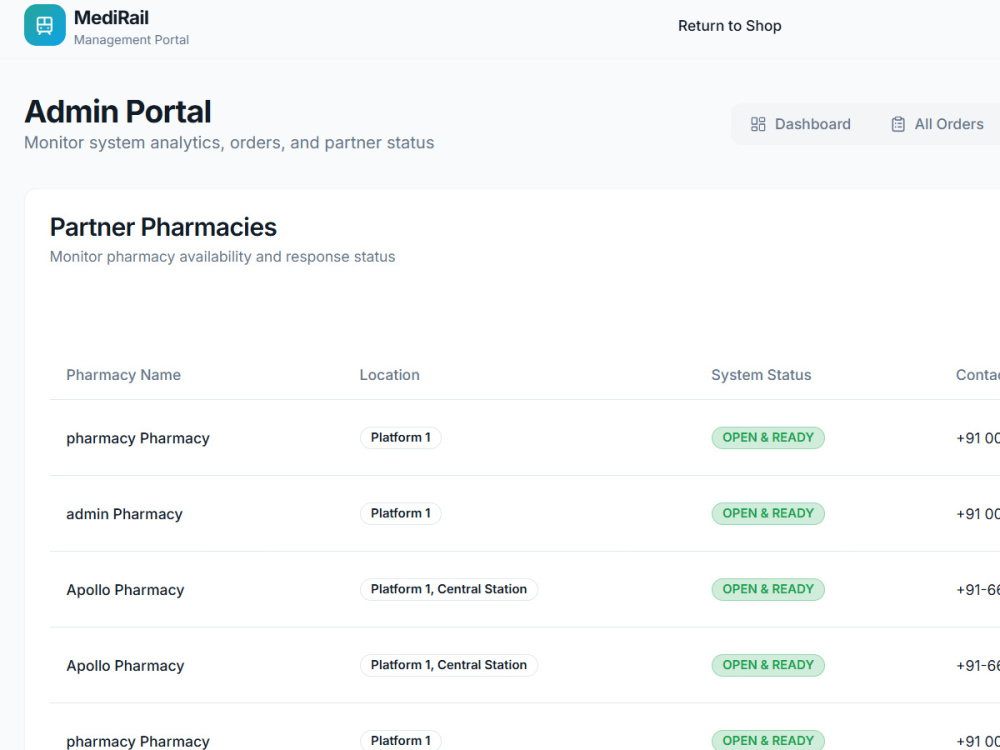Follow the Return to Shop link
This screenshot has height=750, width=1000.
point(730,26)
